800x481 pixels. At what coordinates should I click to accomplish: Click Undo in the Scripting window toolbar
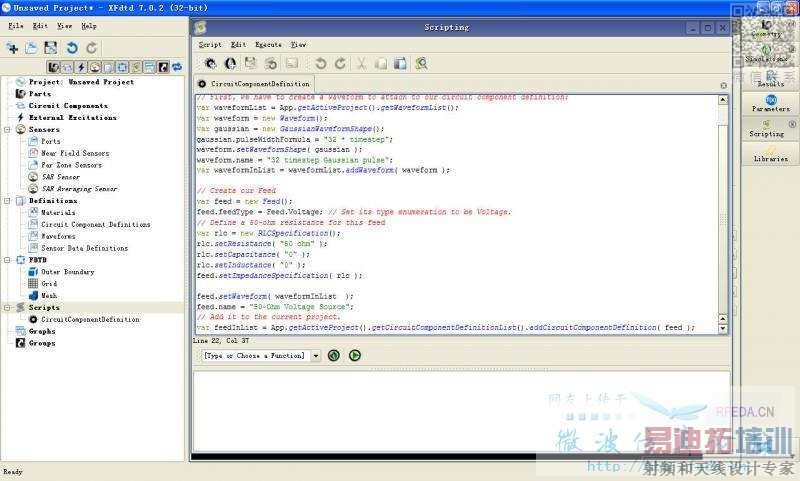tap(320, 64)
